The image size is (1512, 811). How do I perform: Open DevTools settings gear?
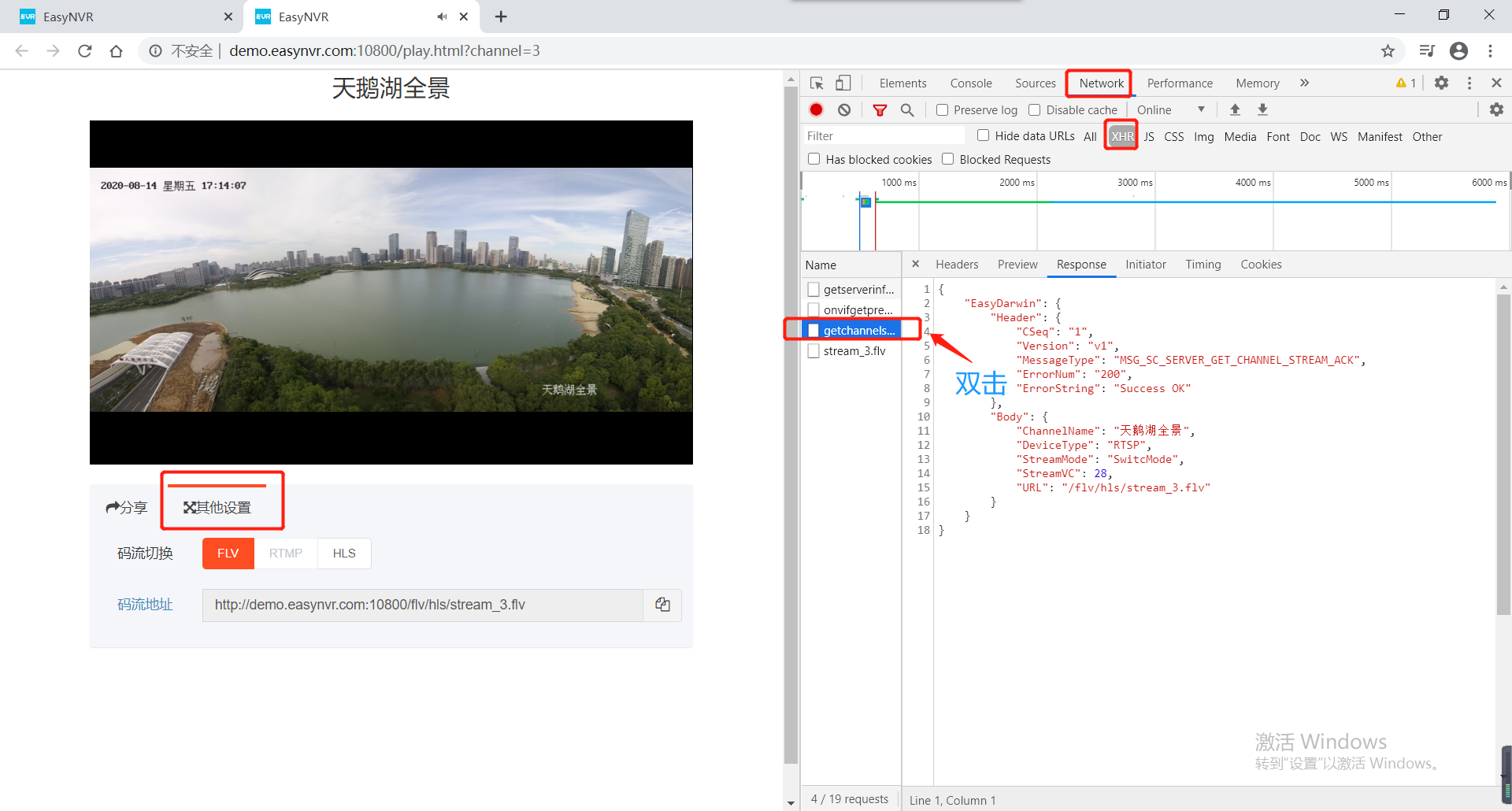1441,83
